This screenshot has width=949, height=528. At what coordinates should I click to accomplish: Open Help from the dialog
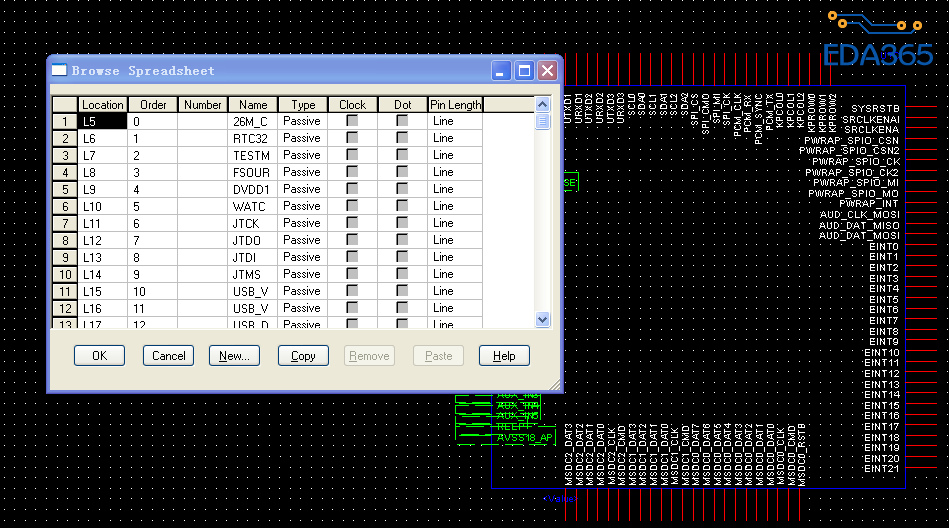pyautogui.click(x=504, y=356)
